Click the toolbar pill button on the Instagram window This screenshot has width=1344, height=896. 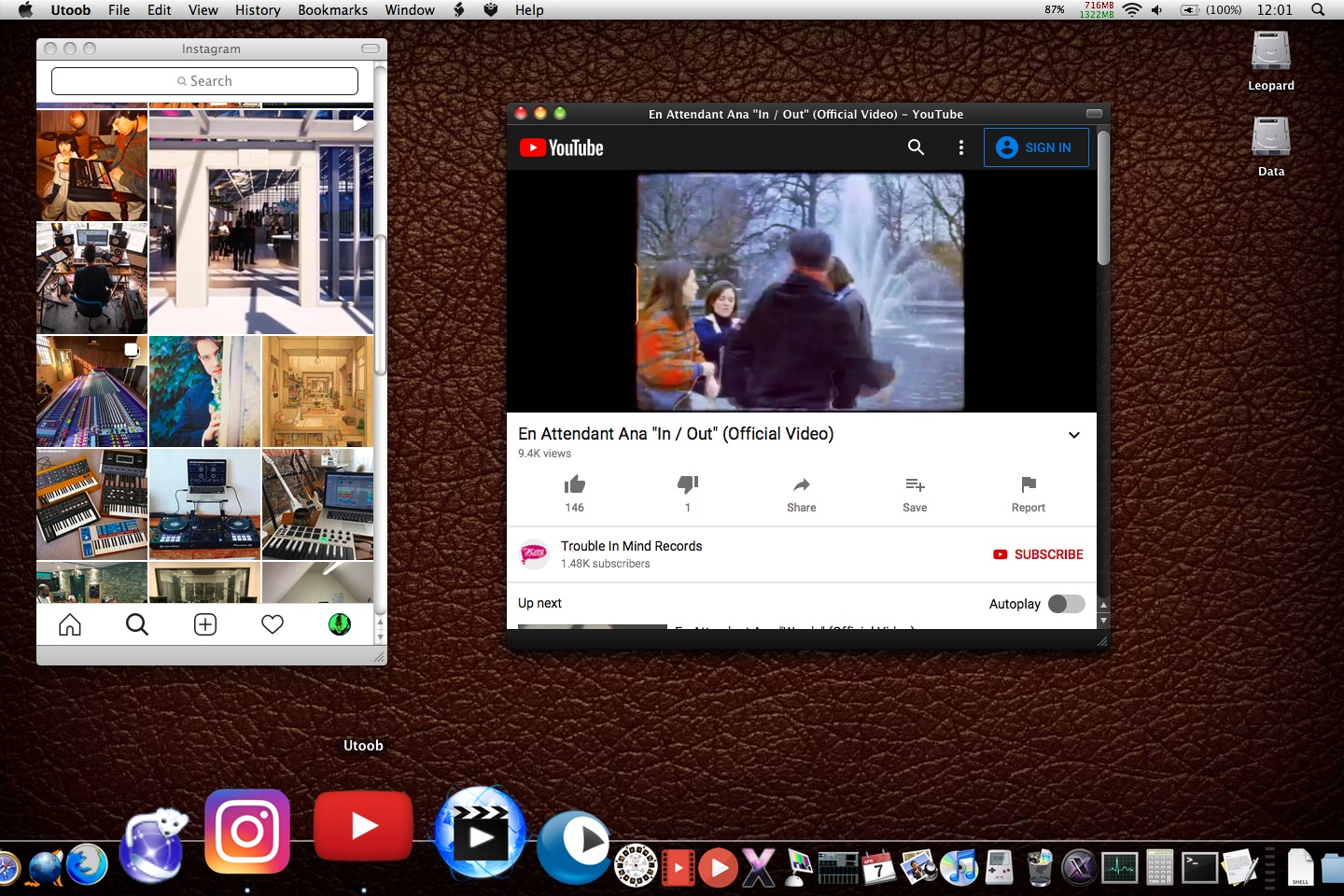click(x=371, y=49)
